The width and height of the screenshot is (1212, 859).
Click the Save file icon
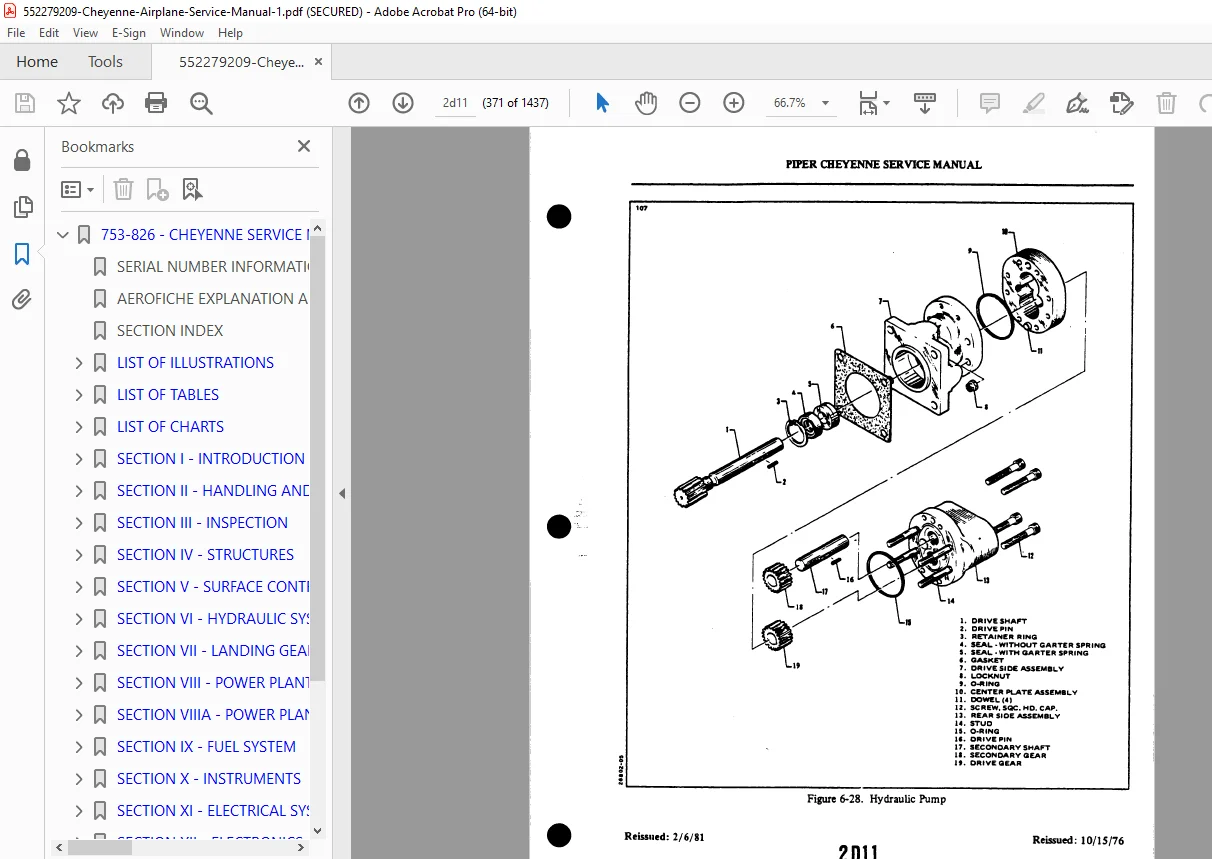point(25,103)
